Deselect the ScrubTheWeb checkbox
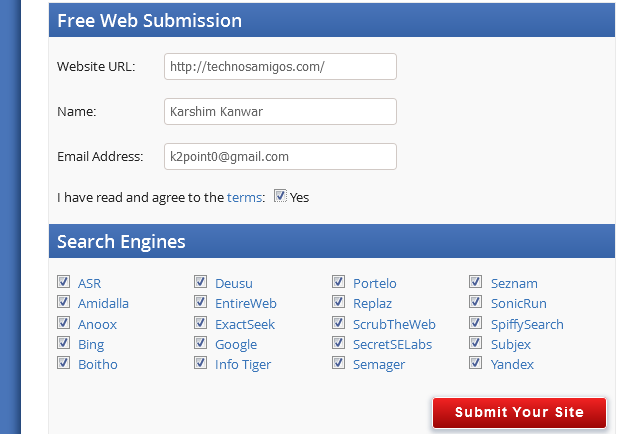Screen dimensions: 638x434 click(x=339, y=324)
